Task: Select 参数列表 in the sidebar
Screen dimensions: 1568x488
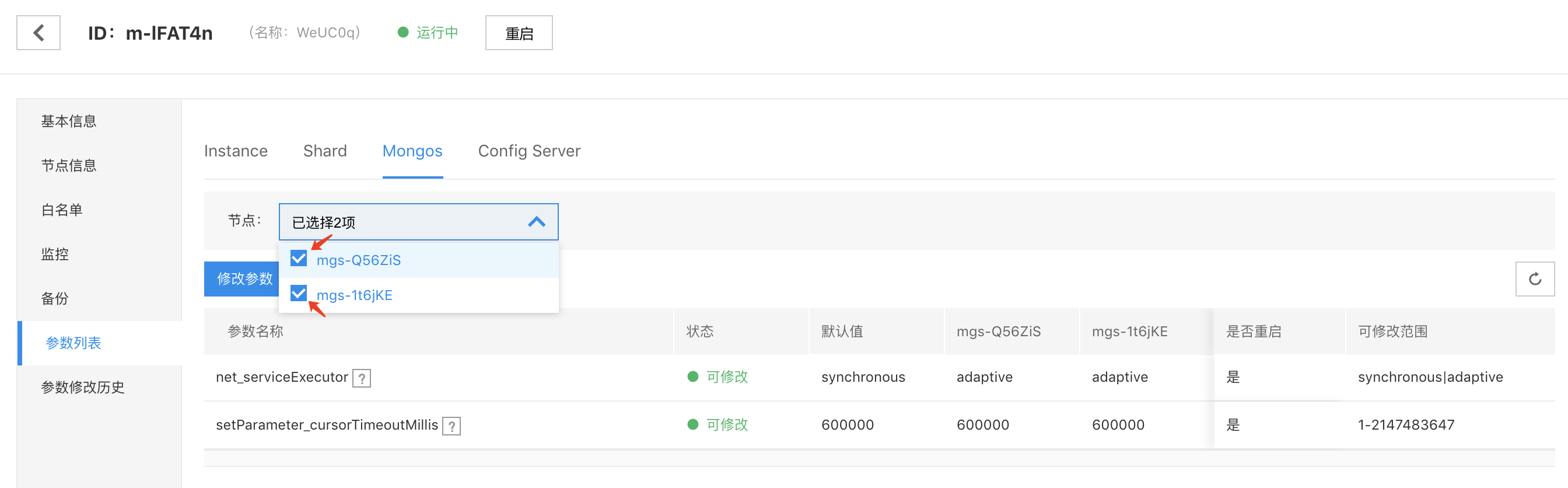Action: [x=73, y=343]
